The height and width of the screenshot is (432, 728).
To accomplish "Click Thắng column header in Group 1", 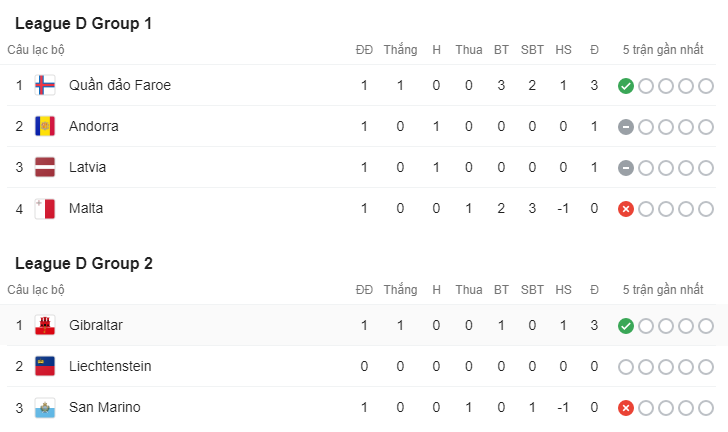I will (x=400, y=50).
